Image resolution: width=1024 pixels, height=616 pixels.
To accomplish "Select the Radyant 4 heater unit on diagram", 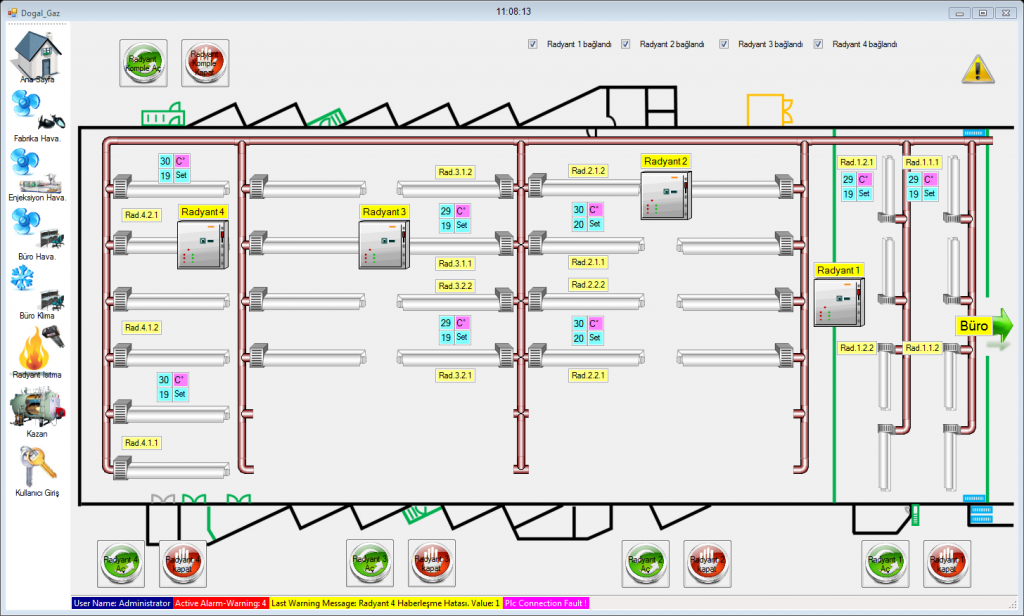I will pyautogui.click(x=203, y=246).
